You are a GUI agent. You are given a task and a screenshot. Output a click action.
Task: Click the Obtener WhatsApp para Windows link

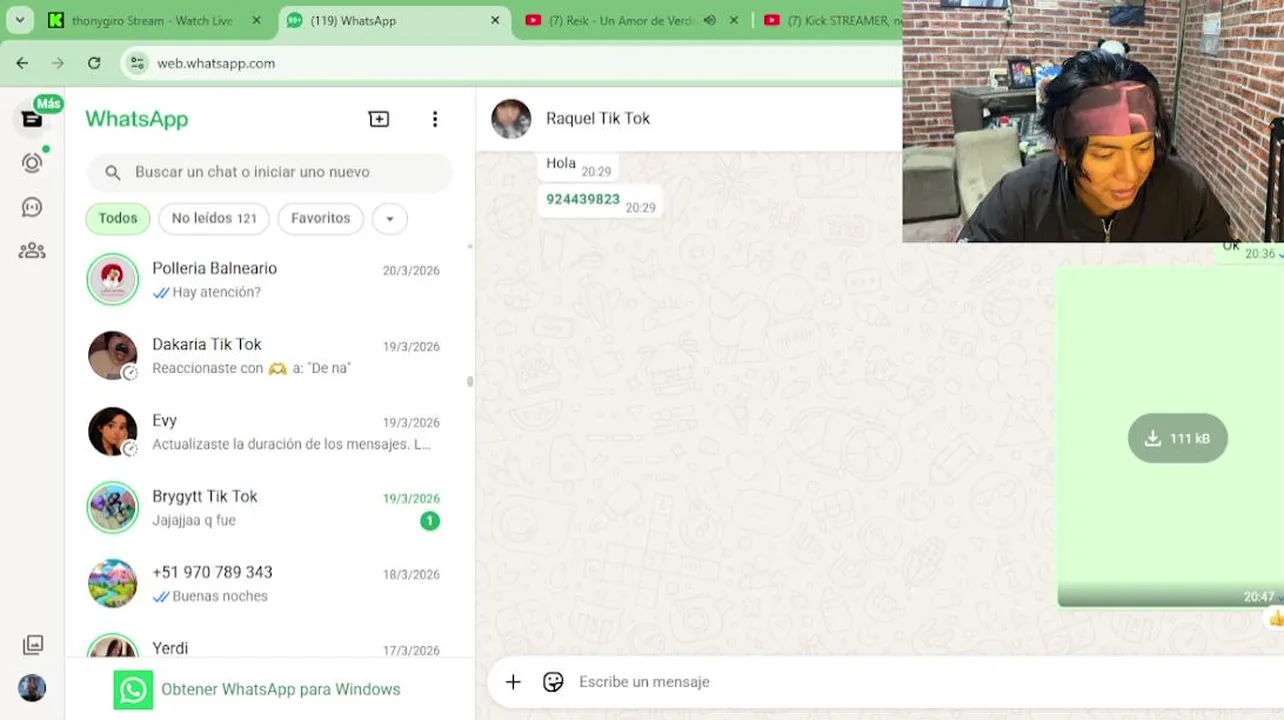[x=281, y=690]
